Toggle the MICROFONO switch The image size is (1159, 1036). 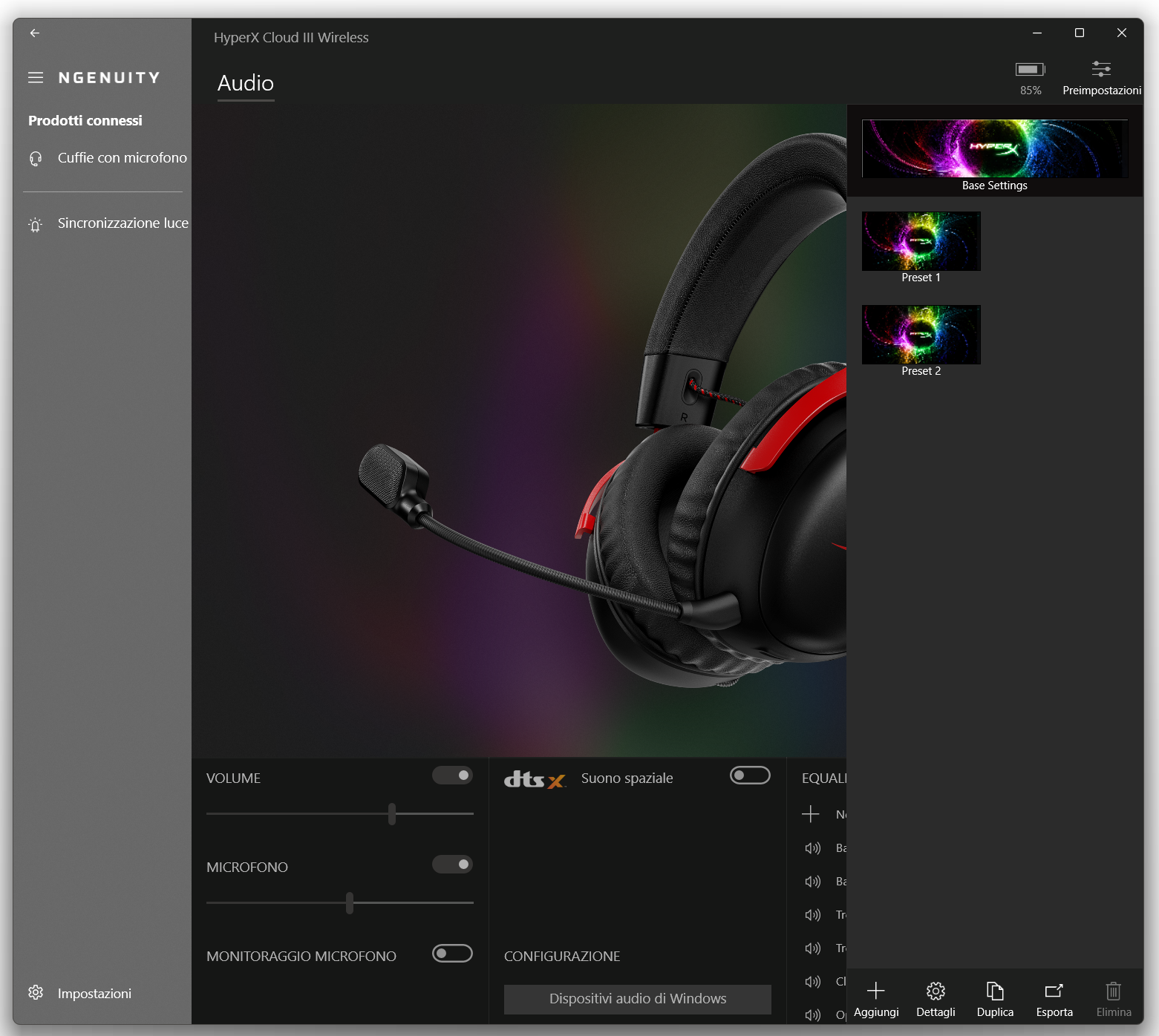452,865
